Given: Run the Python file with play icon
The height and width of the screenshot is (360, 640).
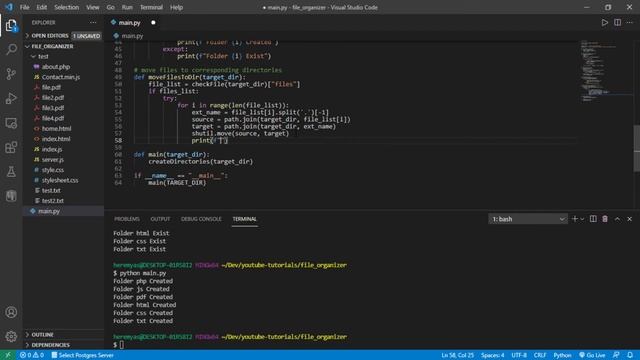Looking at the screenshot, I should click(x=604, y=23).
